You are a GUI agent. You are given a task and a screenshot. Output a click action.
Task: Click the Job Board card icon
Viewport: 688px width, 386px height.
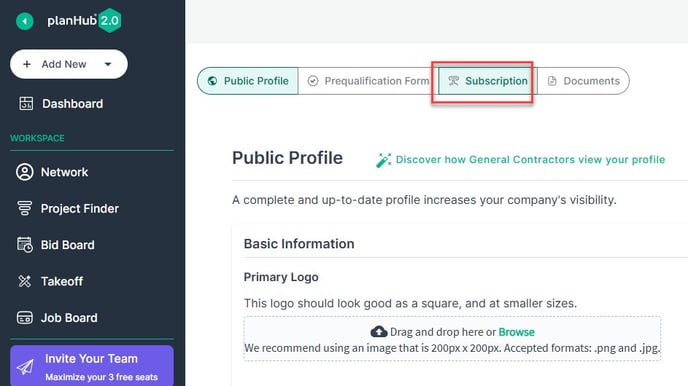click(x=25, y=318)
